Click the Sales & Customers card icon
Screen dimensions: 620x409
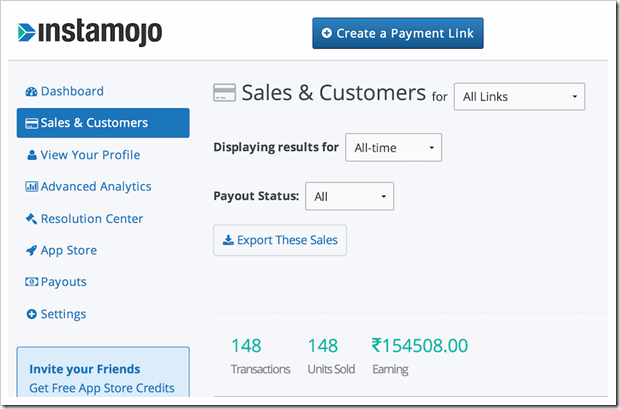click(31, 123)
